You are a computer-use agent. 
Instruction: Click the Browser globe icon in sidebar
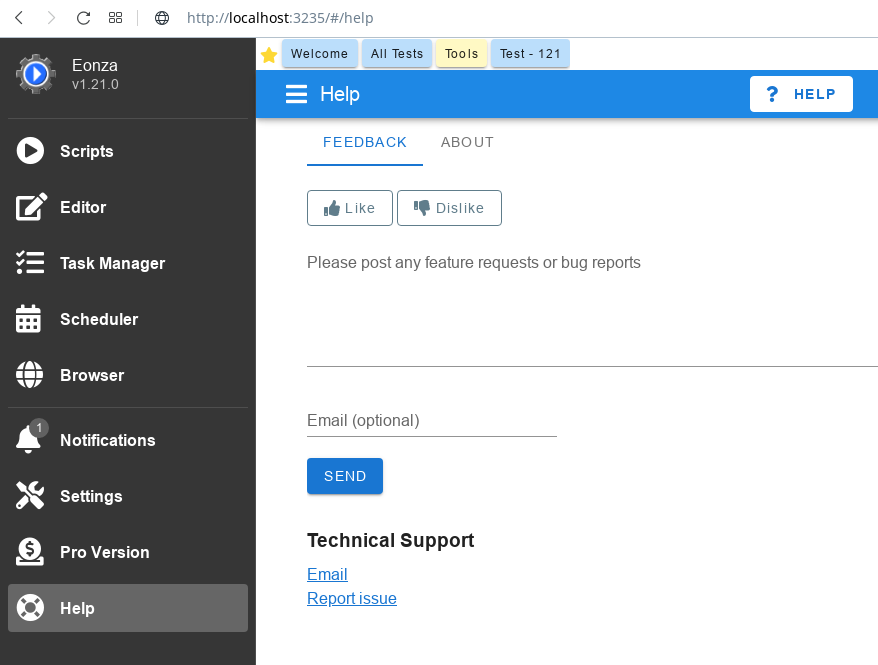point(30,374)
